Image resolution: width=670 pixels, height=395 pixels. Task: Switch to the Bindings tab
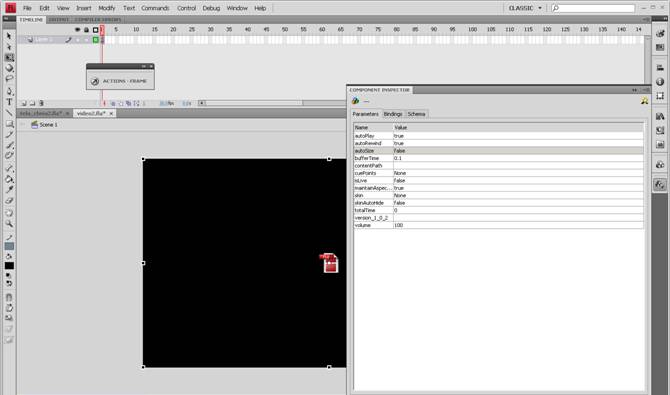click(393, 114)
